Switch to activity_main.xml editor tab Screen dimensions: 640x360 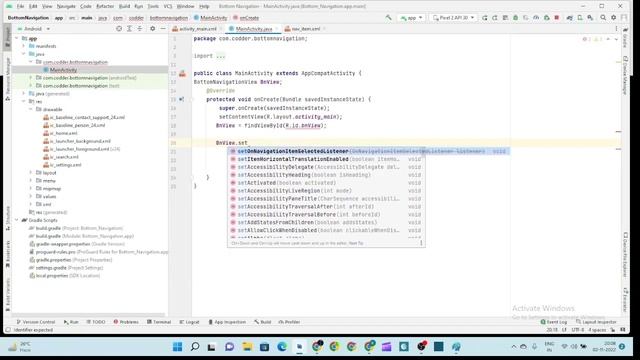pos(198,29)
